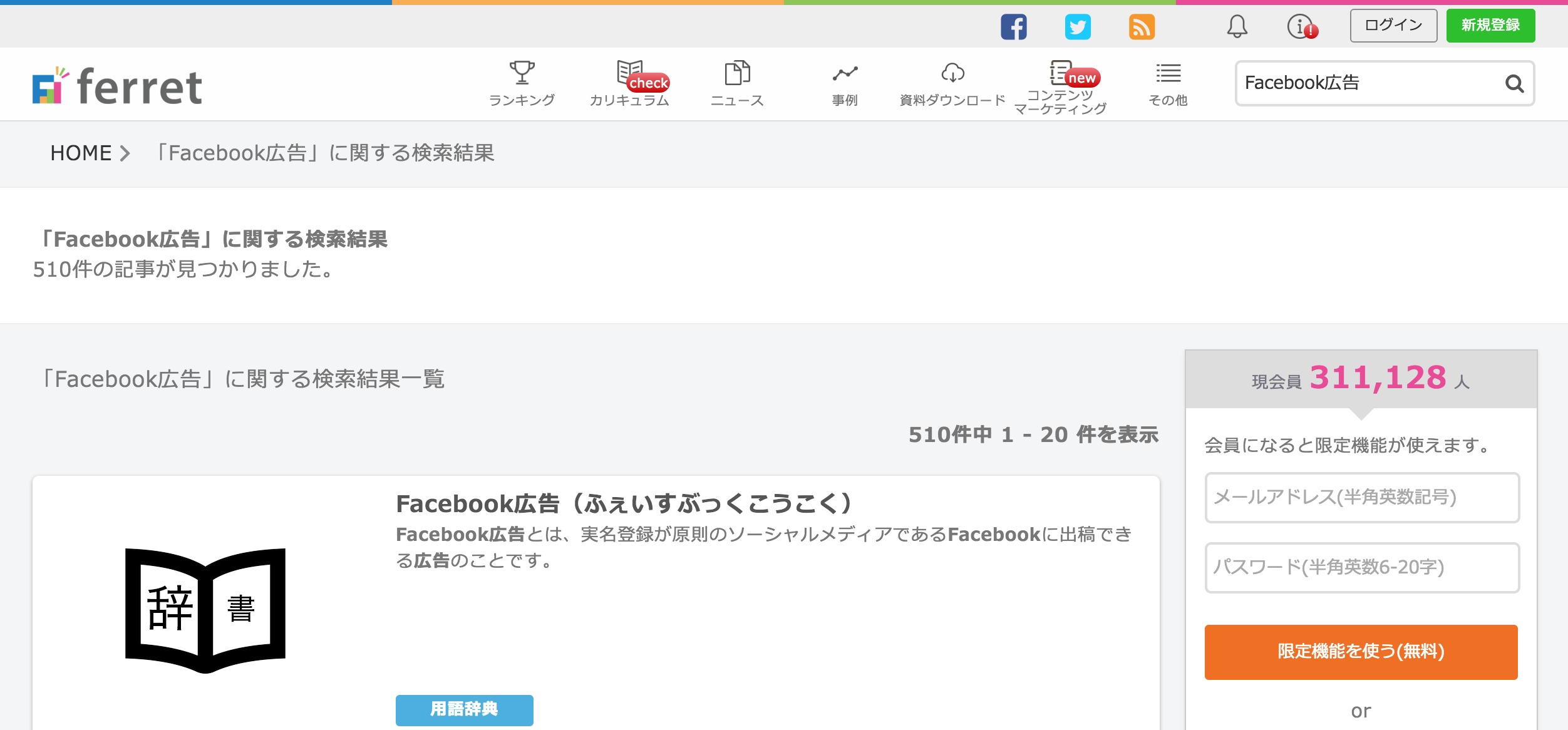Click the ferret logo
This screenshot has width=1568, height=730.
click(x=118, y=86)
